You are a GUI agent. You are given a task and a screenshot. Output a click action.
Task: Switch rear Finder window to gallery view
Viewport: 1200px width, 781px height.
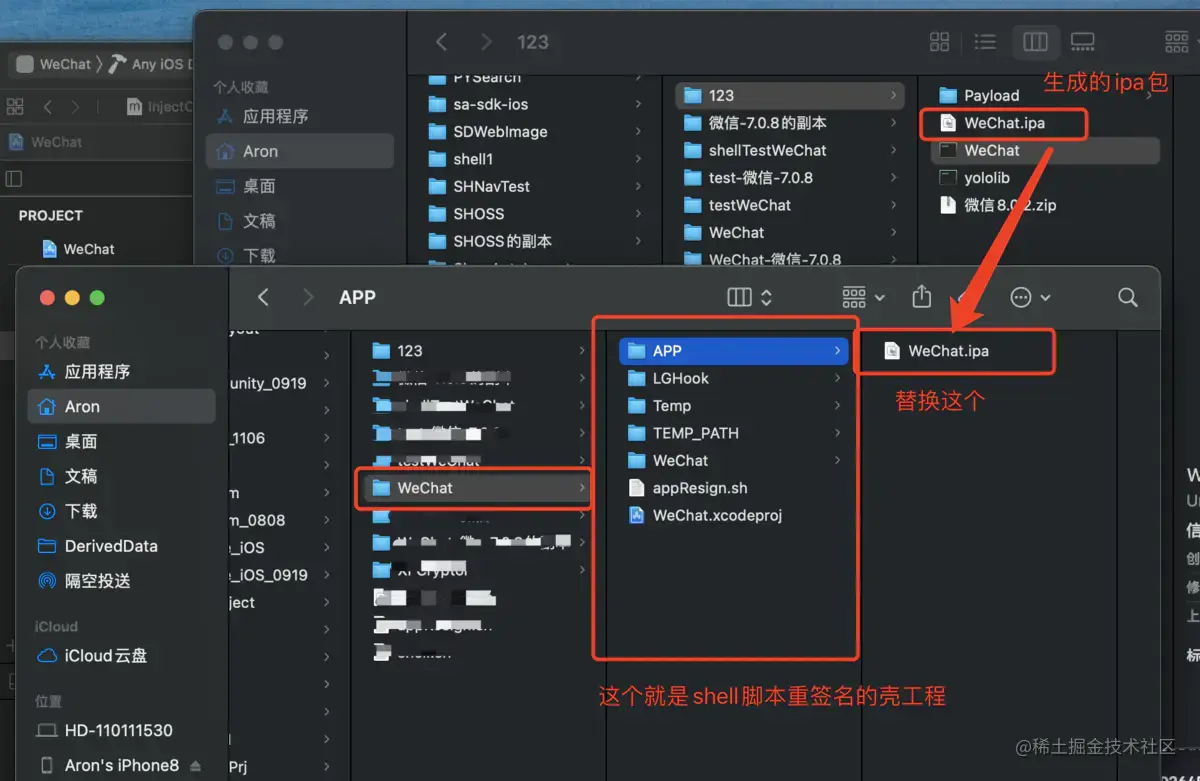[x=1082, y=42]
